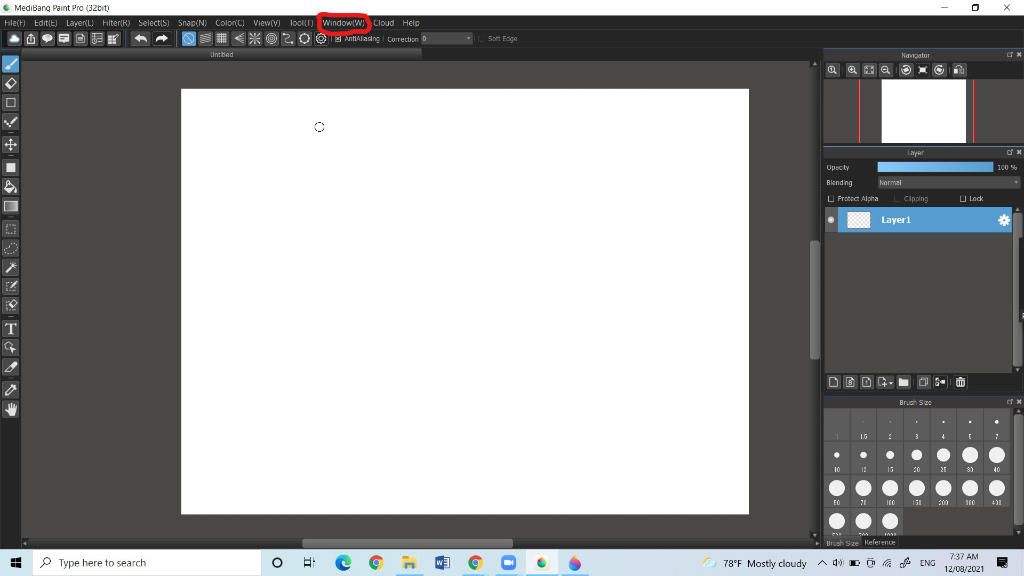The height and width of the screenshot is (576, 1024).
Task: Delete the layer with the trash icon
Action: [960, 382]
